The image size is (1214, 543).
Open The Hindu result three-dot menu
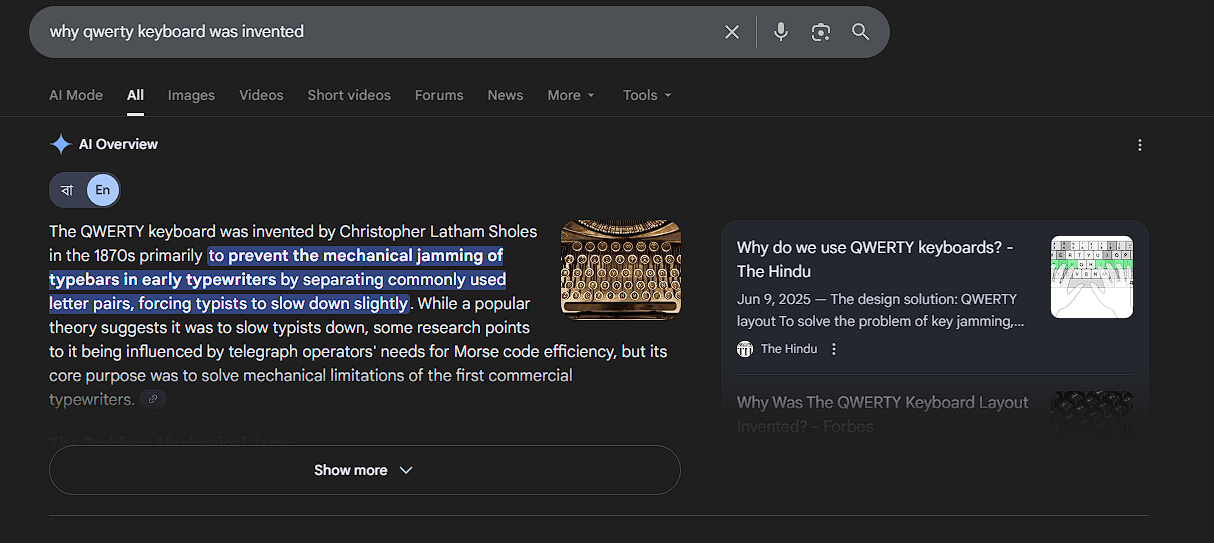[x=834, y=349]
